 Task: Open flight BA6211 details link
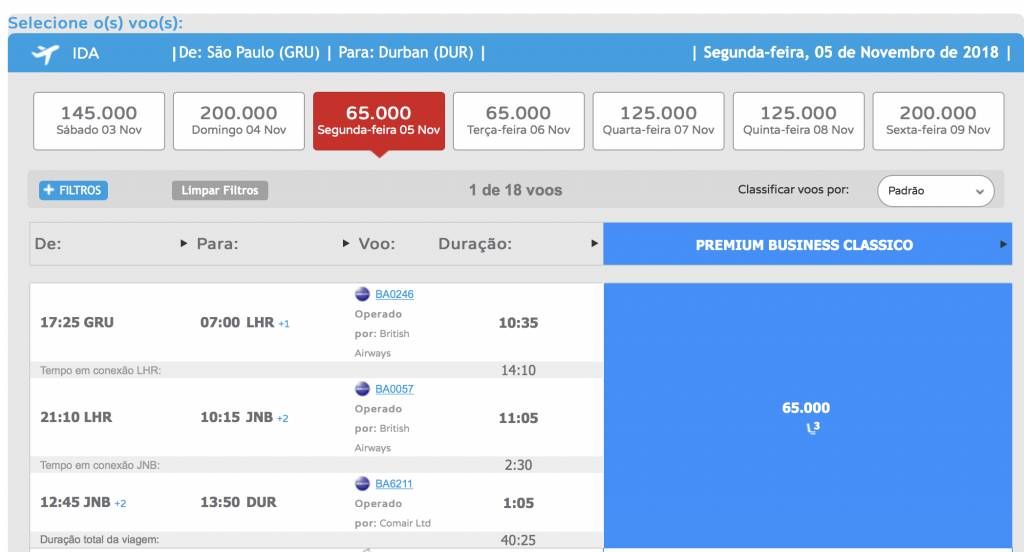[x=394, y=483]
